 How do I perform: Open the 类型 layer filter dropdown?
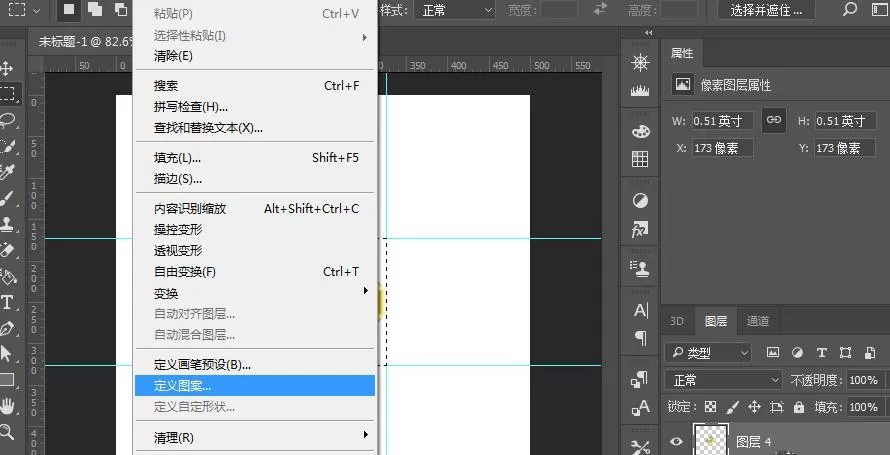coord(708,352)
